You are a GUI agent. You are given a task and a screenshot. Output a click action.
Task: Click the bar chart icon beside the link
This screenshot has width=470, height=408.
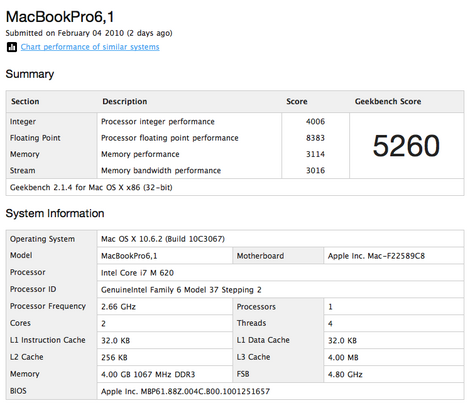pyautogui.click(x=12, y=47)
